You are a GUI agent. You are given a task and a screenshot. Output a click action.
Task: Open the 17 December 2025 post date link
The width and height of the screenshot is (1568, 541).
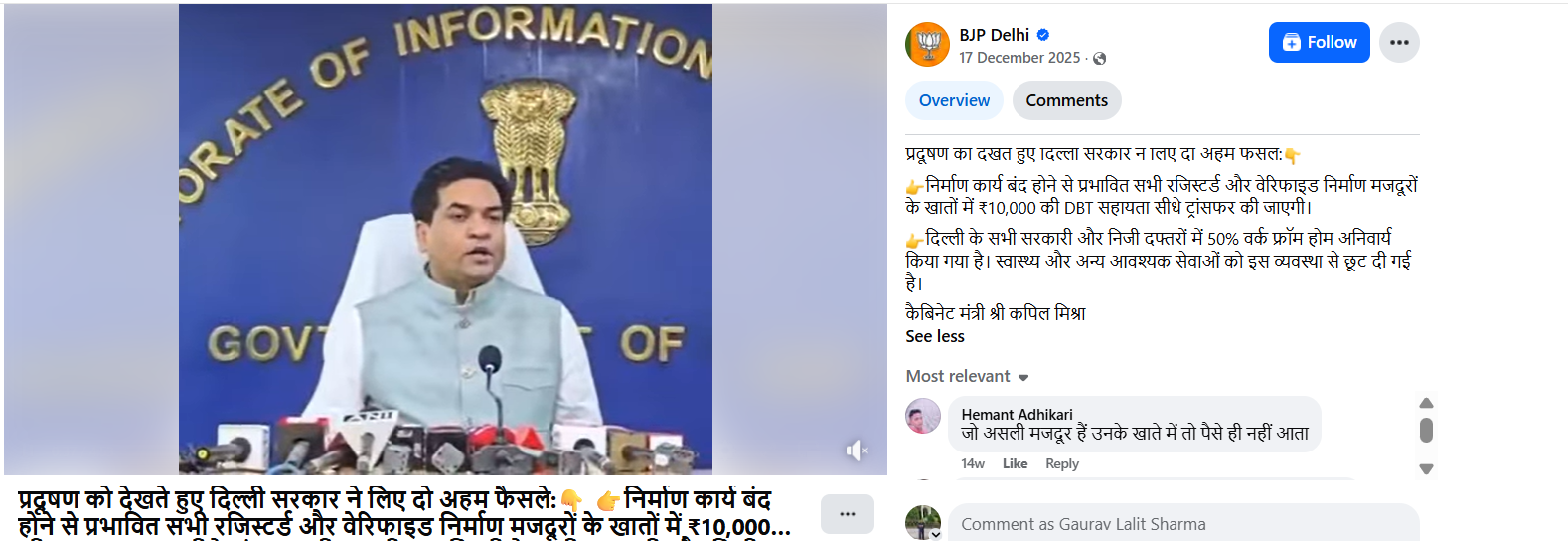[x=1019, y=58]
